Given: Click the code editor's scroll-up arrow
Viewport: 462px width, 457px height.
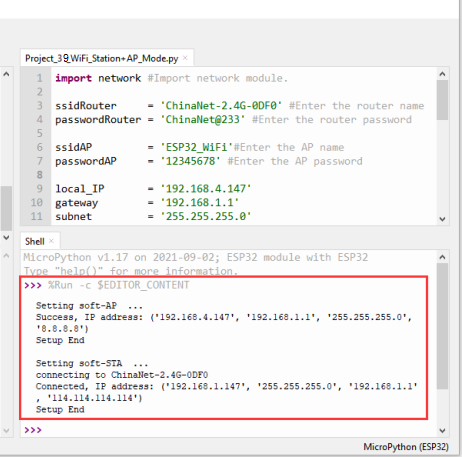Looking at the screenshot, I should (x=442, y=74).
